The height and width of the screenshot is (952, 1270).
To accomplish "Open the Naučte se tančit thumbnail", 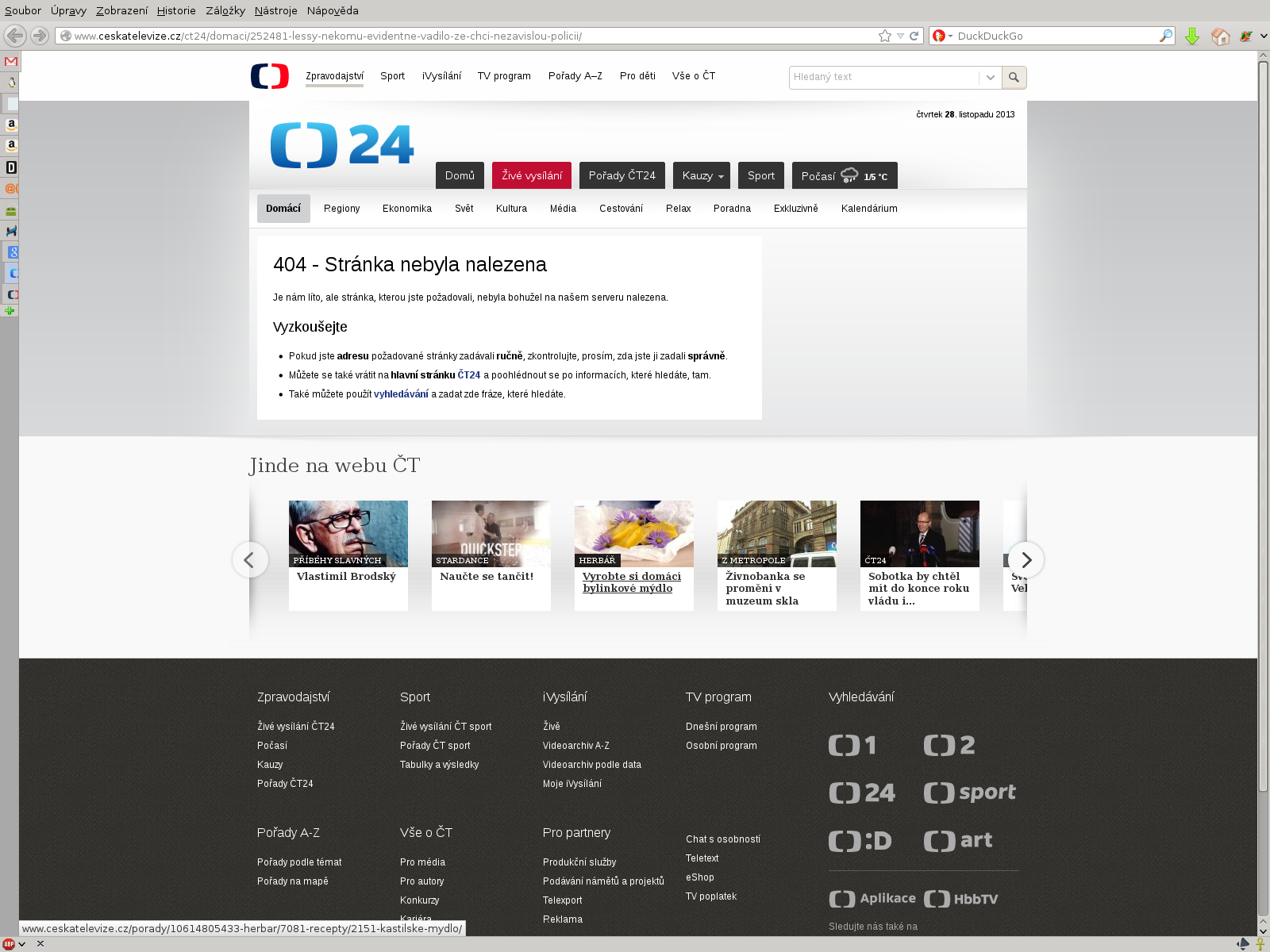I will (x=491, y=533).
